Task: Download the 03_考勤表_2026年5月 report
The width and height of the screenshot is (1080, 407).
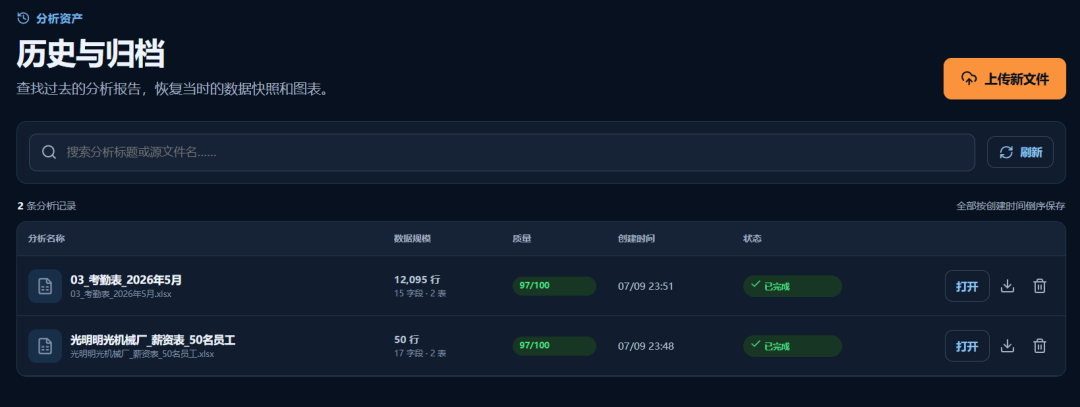Action: [1008, 286]
